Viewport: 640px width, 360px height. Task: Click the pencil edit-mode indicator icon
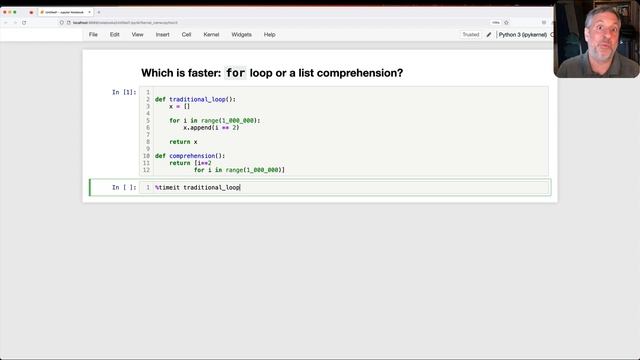tap(489, 35)
